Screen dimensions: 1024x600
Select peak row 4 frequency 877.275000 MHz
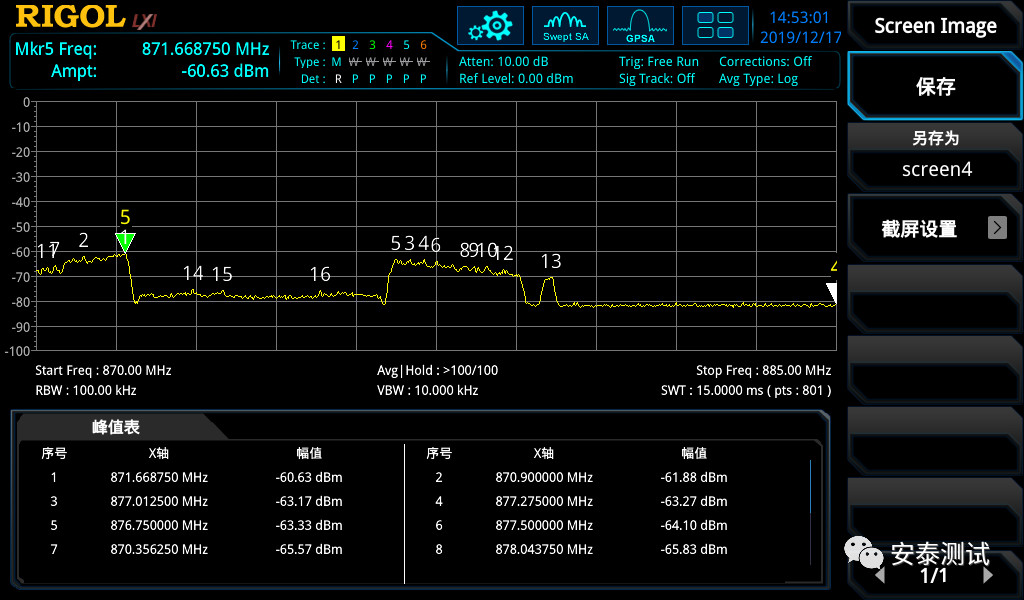pyautogui.click(x=544, y=501)
